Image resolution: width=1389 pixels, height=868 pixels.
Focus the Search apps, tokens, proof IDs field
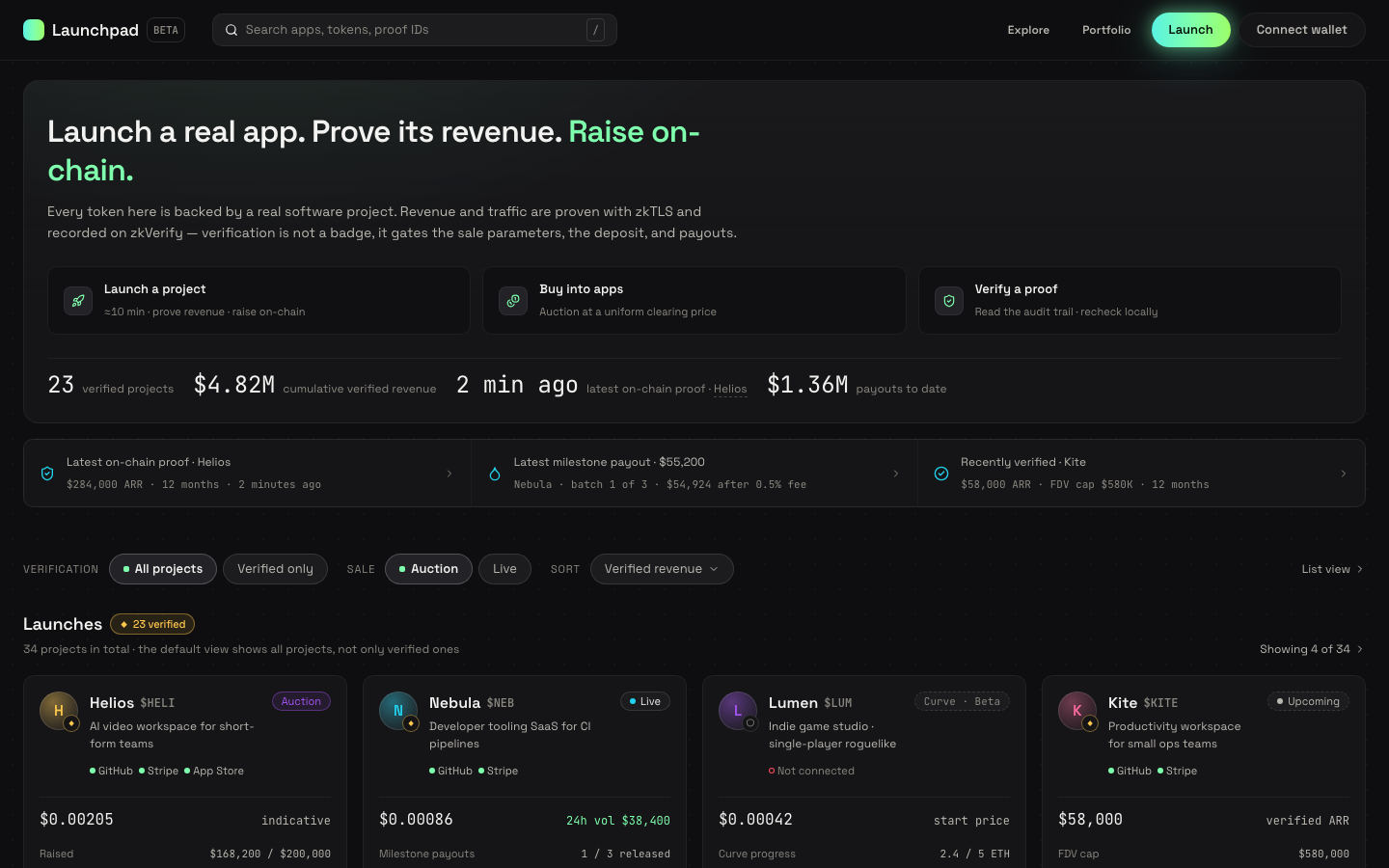pyautogui.click(x=415, y=30)
